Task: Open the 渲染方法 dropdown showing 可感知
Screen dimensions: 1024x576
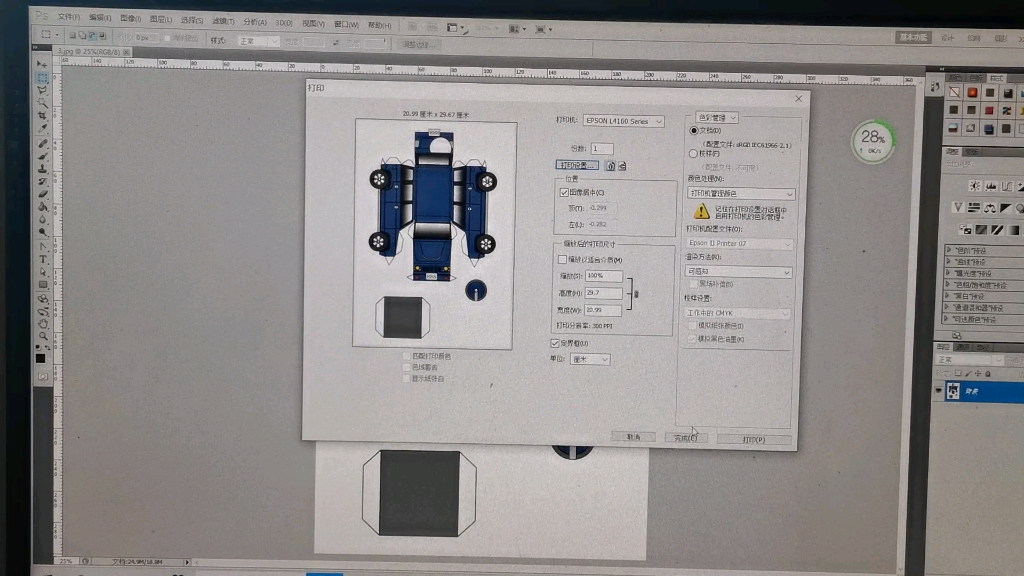Action: coord(737,272)
